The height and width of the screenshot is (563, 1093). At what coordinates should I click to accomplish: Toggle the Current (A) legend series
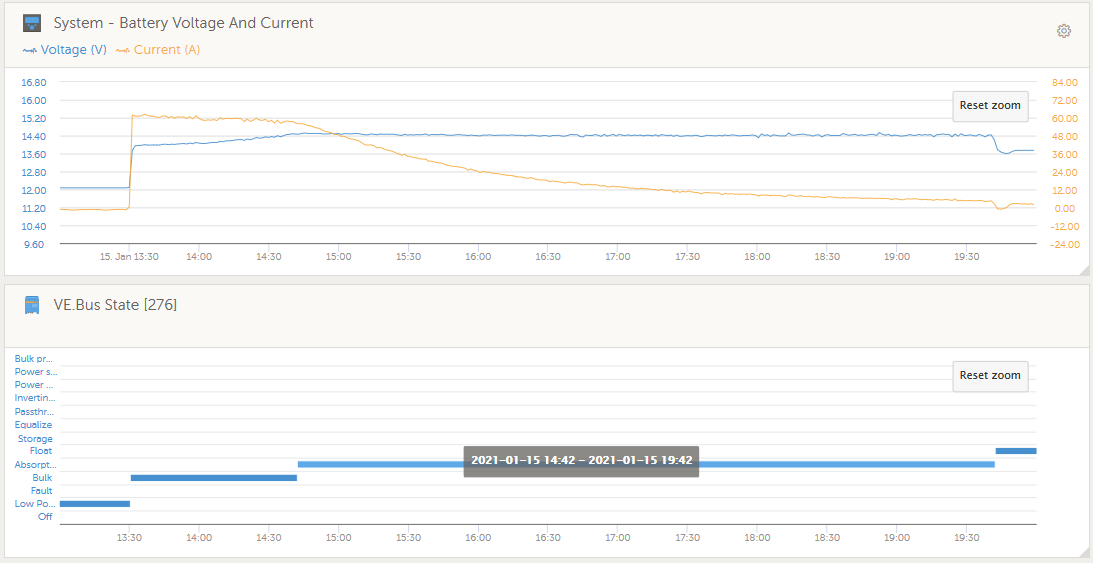(158, 49)
